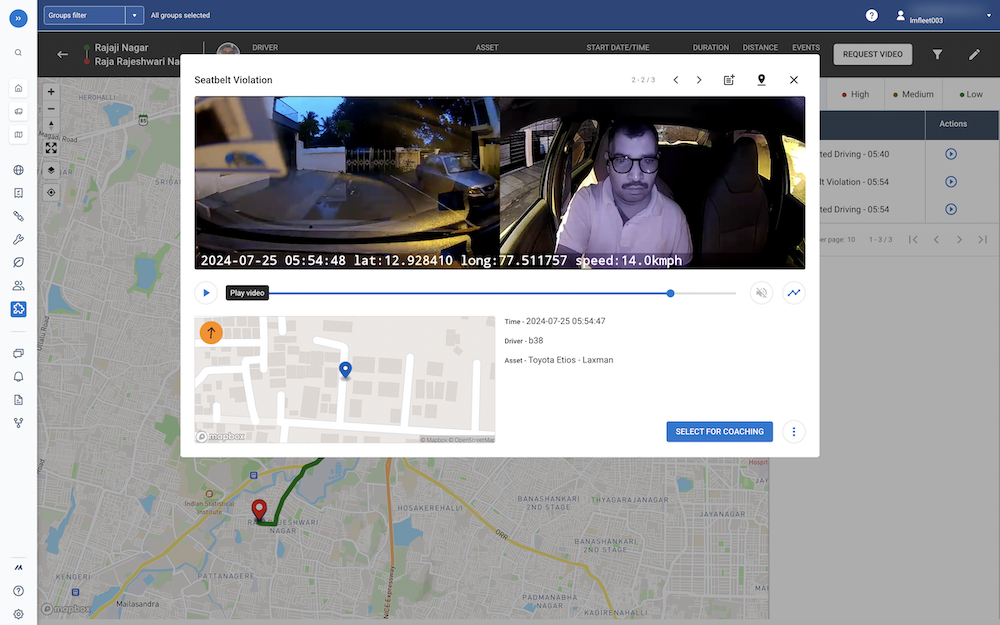Open the document icon in the sidebar
This screenshot has width=1000, height=625.
pyautogui.click(x=18, y=400)
